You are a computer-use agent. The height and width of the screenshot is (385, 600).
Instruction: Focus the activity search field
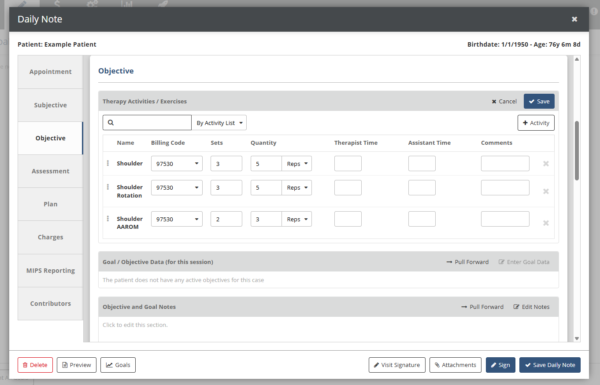147,123
